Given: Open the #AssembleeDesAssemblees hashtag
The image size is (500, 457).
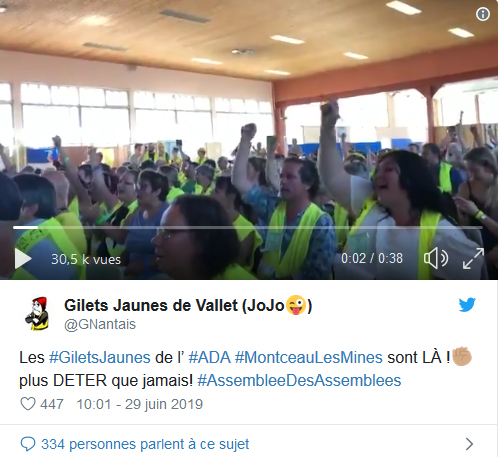Looking at the screenshot, I should pos(299,380).
